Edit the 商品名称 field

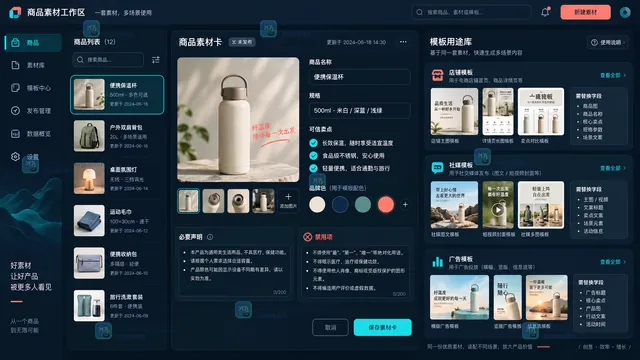tap(360, 77)
